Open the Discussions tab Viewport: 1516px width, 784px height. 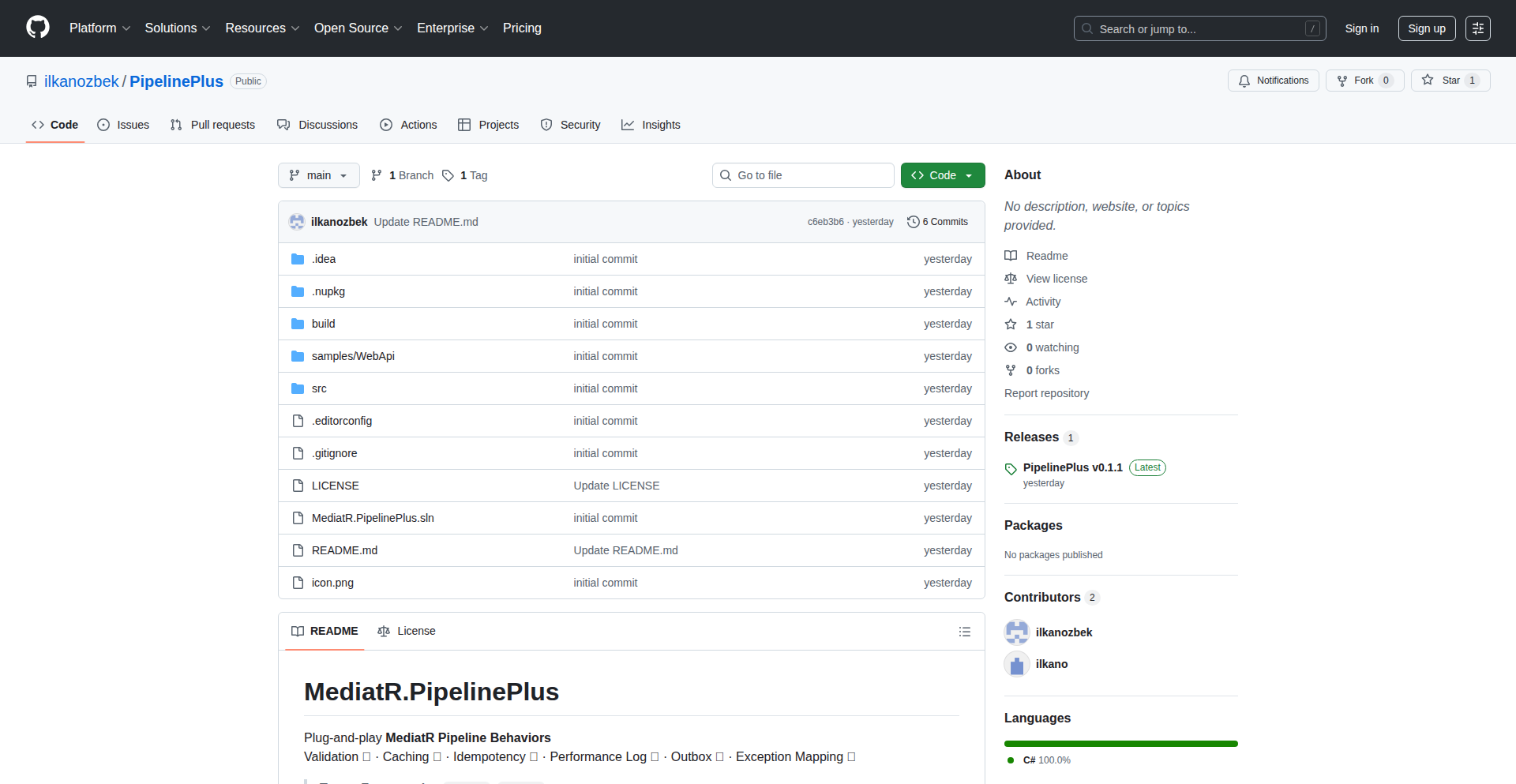point(317,125)
